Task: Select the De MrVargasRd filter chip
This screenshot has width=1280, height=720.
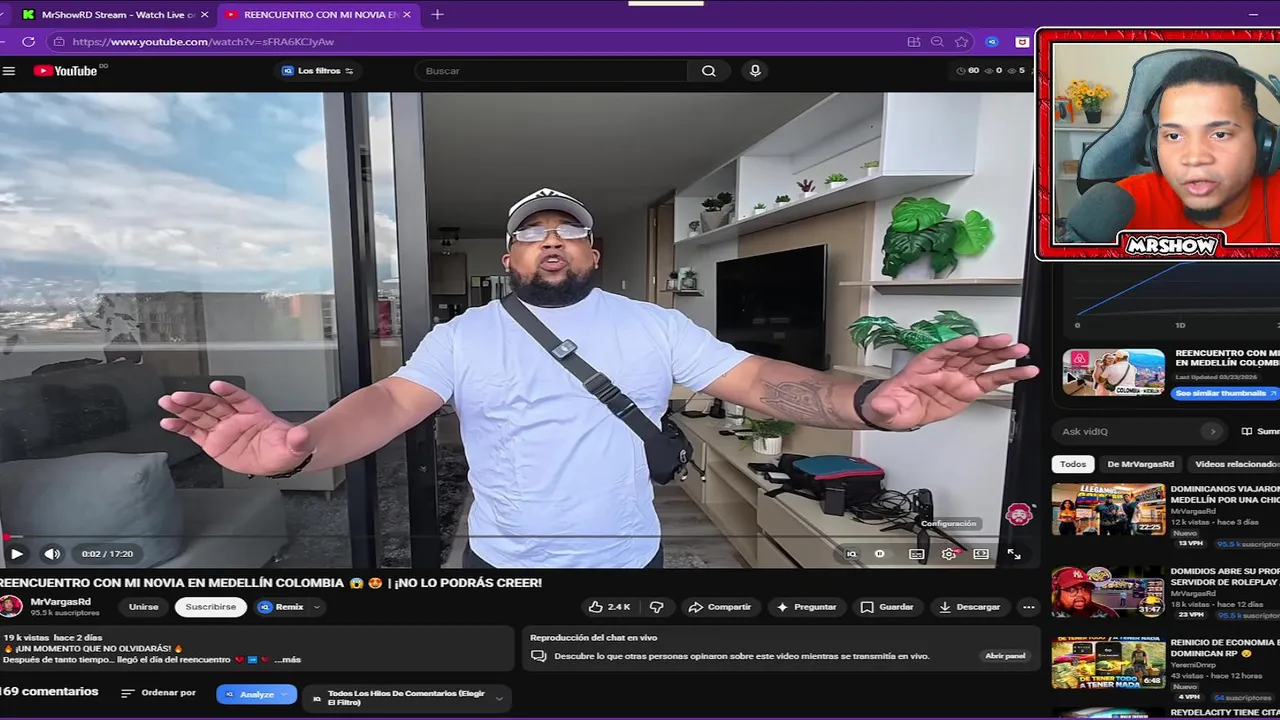Action: pos(1140,464)
